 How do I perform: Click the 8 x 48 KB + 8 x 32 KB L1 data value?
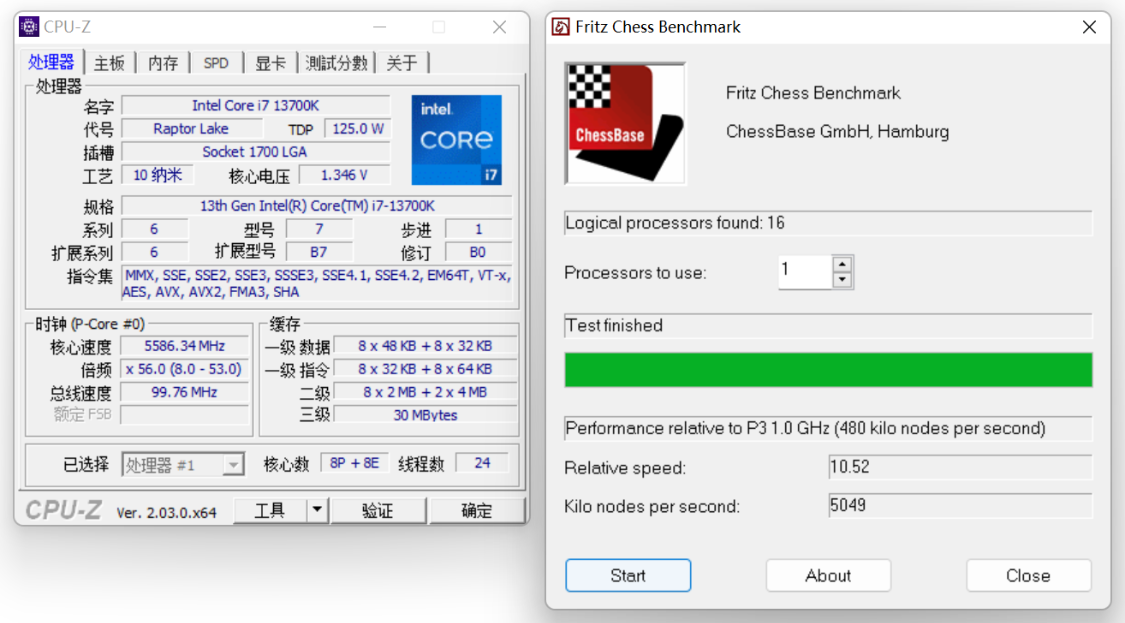pyautogui.click(x=425, y=346)
